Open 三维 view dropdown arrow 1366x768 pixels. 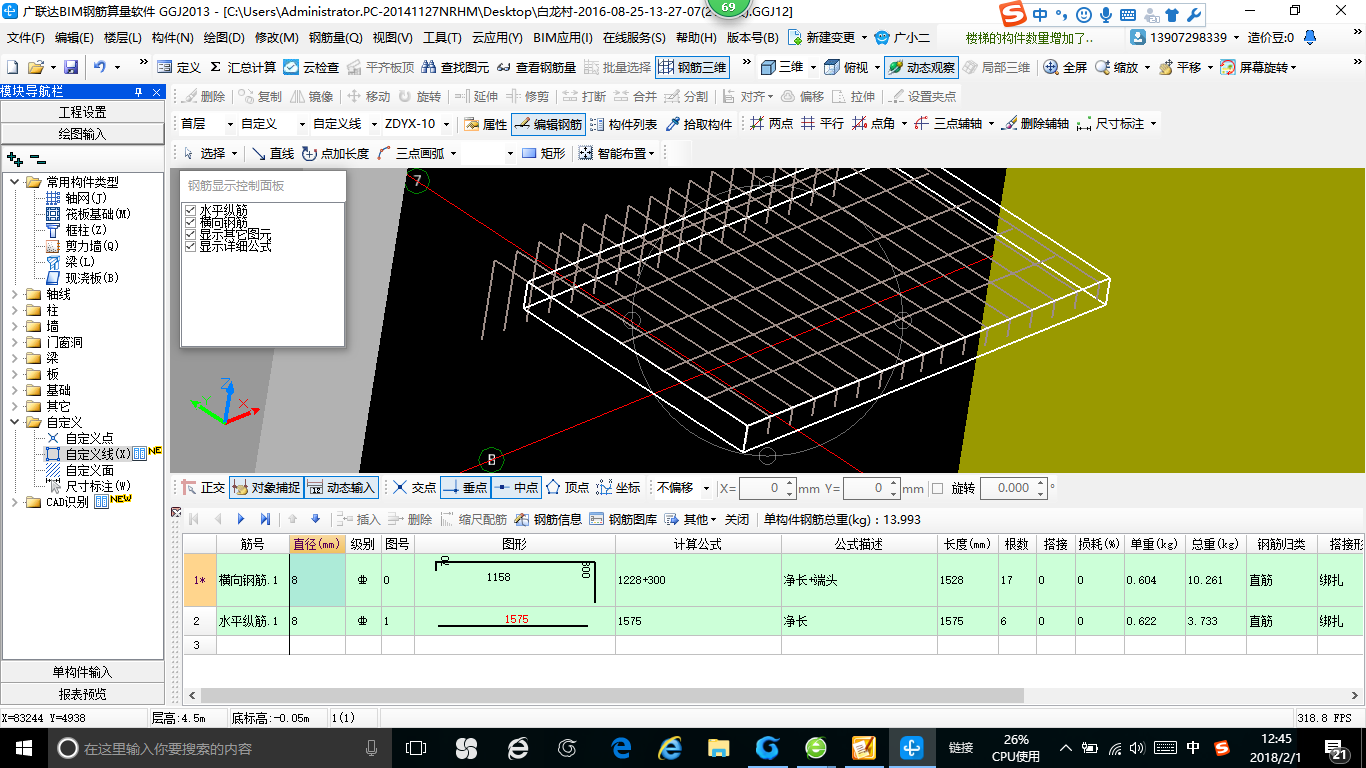(813, 67)
